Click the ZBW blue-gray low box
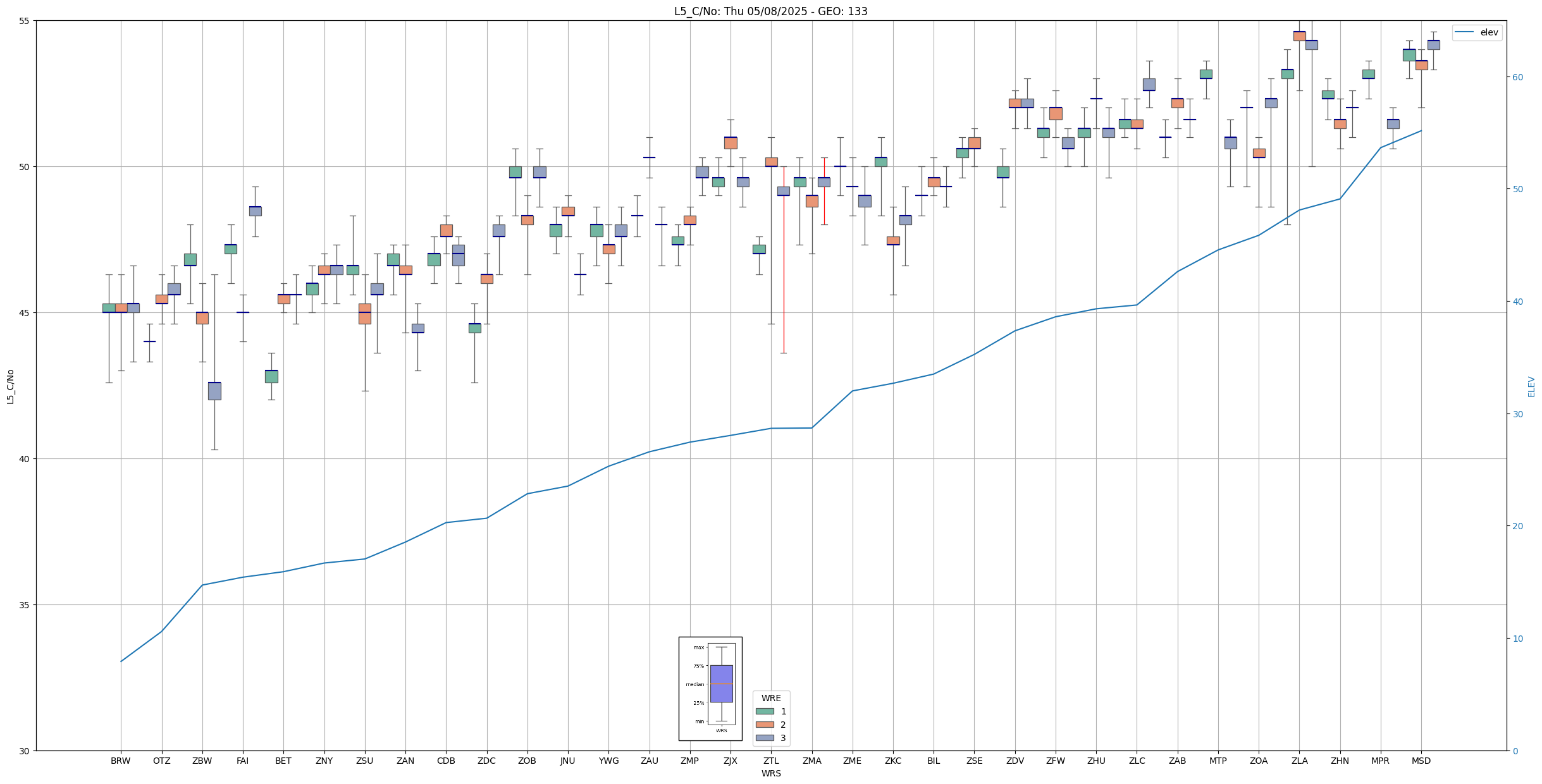Image resolution: width=1542 pixels, height=784 pixels. coord(214,391)
